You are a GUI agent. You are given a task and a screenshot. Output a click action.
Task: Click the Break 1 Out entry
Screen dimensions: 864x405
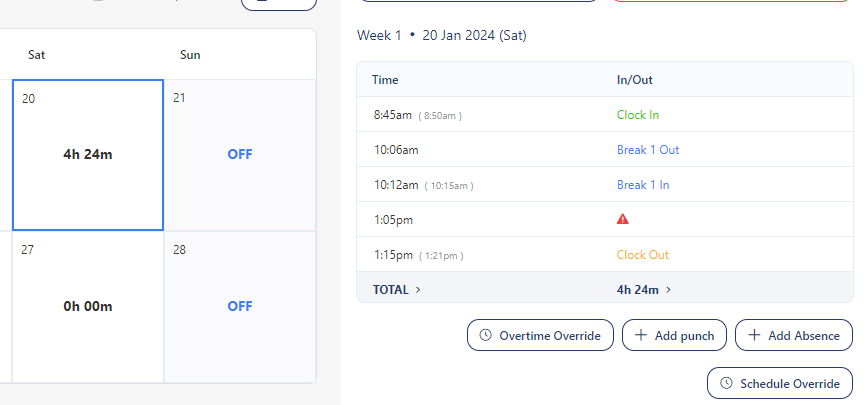point(648,150)
